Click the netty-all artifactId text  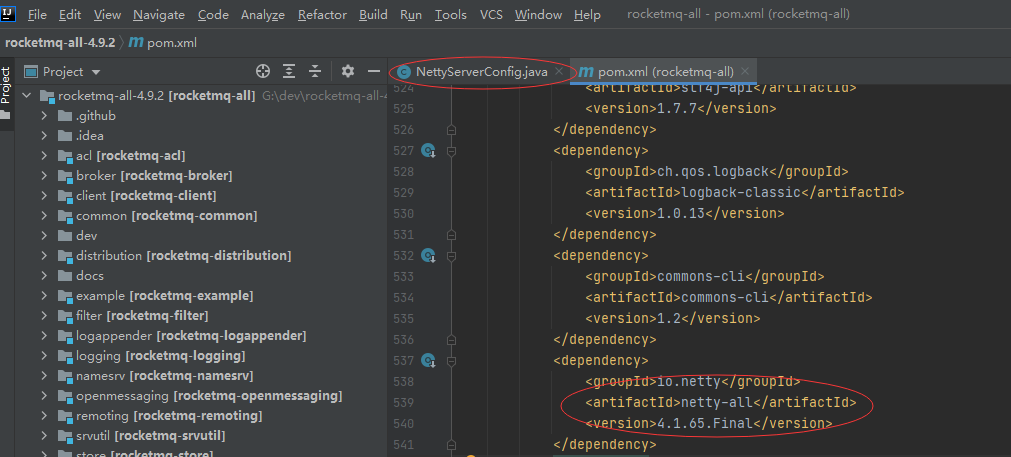click(717, 402)
